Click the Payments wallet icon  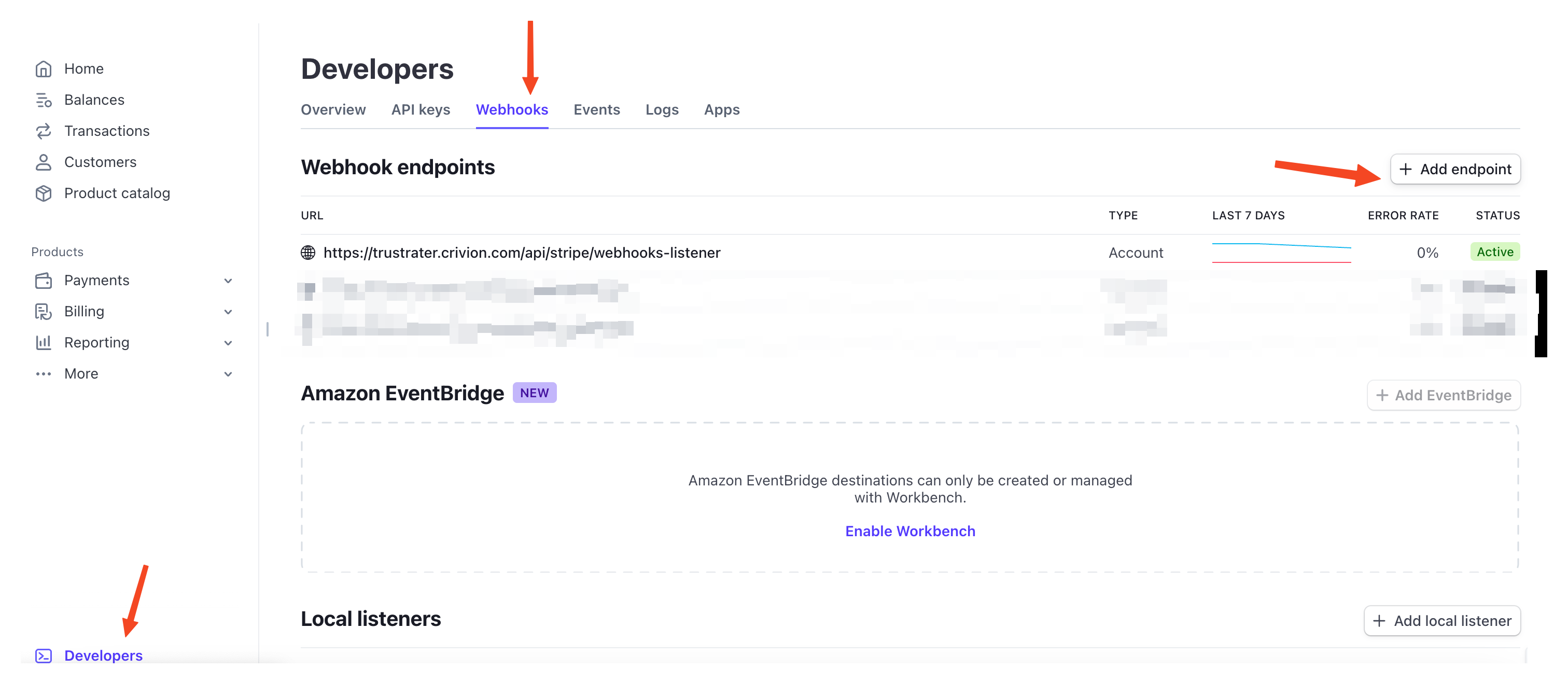[43, 281]
